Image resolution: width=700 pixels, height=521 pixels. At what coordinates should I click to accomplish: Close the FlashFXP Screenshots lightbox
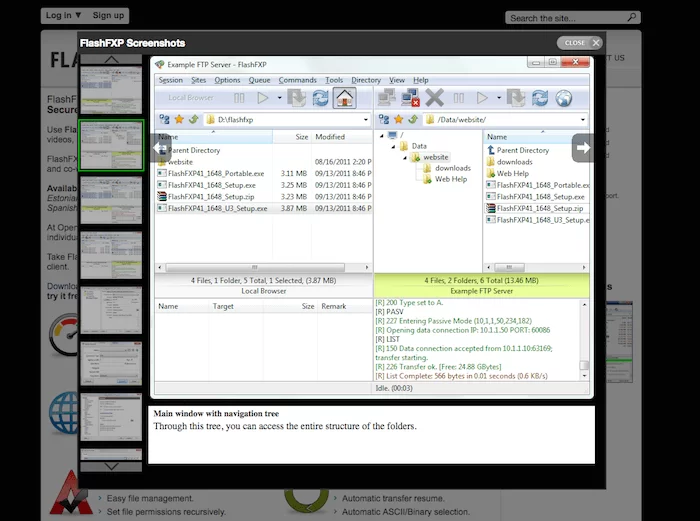580,43
